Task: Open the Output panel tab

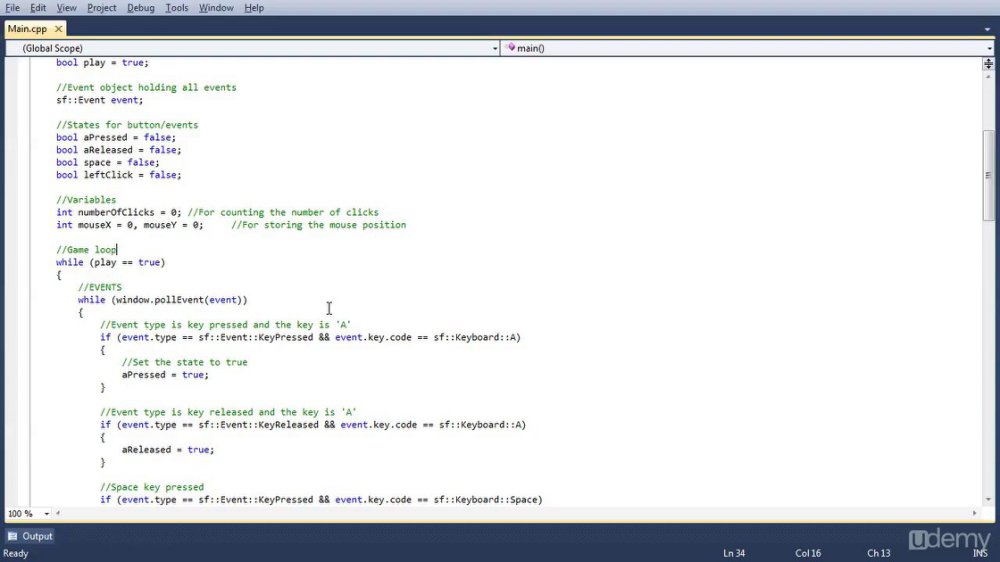Action: (30, 536)
